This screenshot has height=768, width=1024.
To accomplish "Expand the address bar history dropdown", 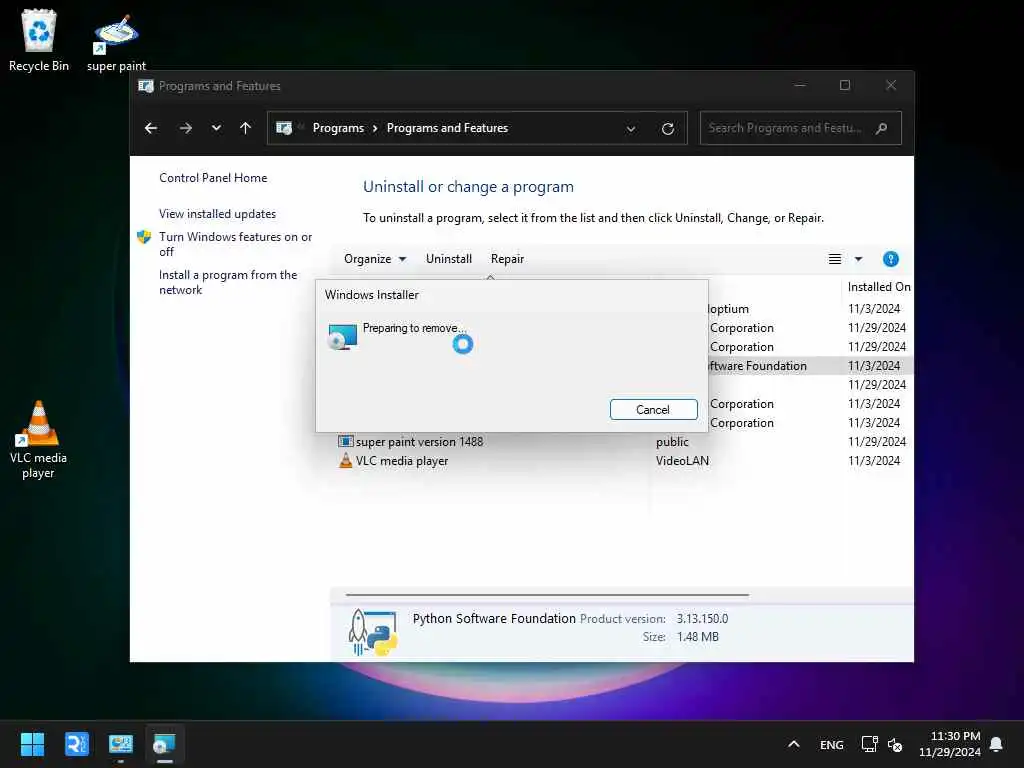I will [631, 129].
